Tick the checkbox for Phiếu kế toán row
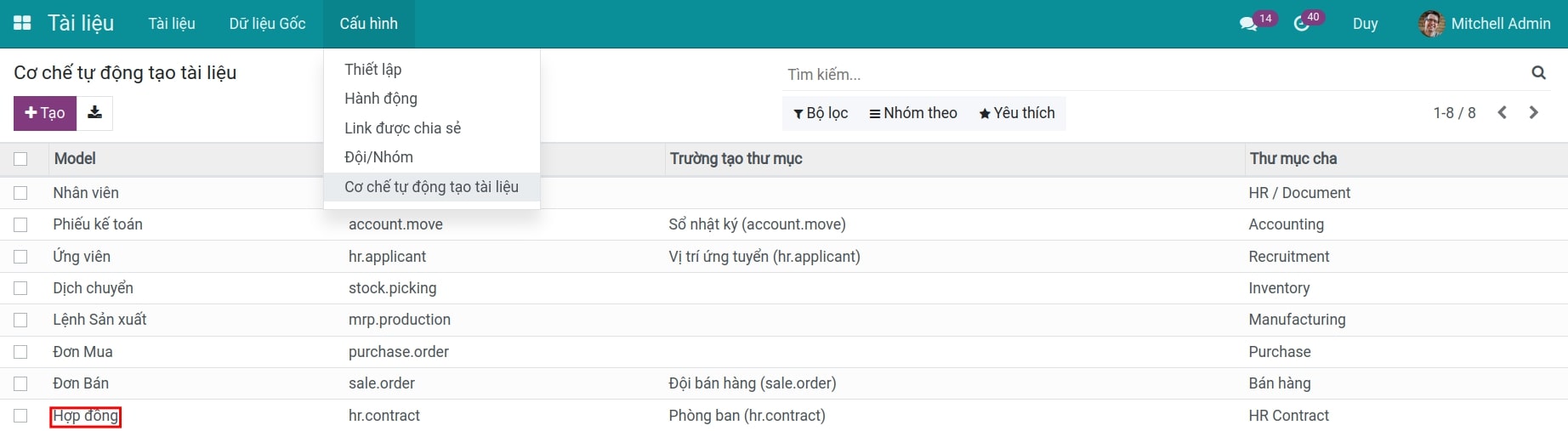The height and width of the screenshot is (431, 1568). 20,224
